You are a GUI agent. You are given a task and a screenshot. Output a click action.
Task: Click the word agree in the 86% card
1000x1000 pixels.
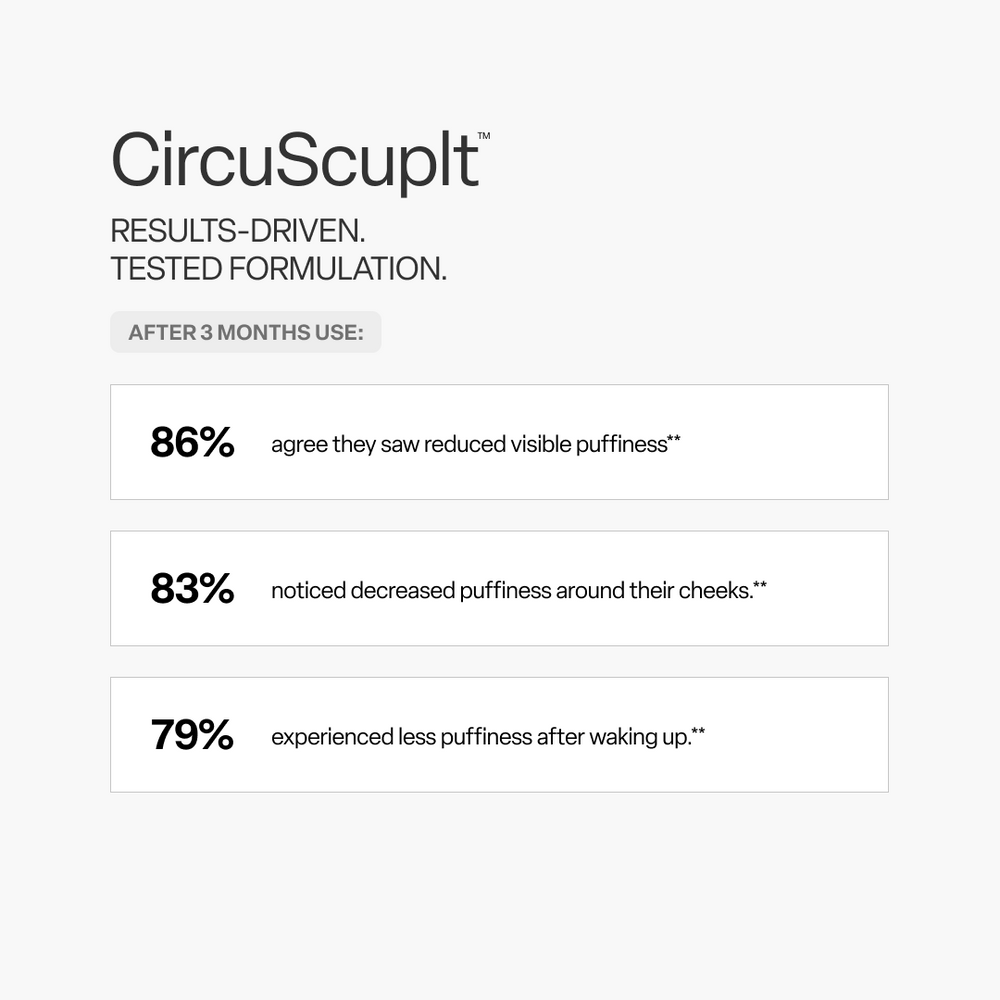click(x=299, y=444)
